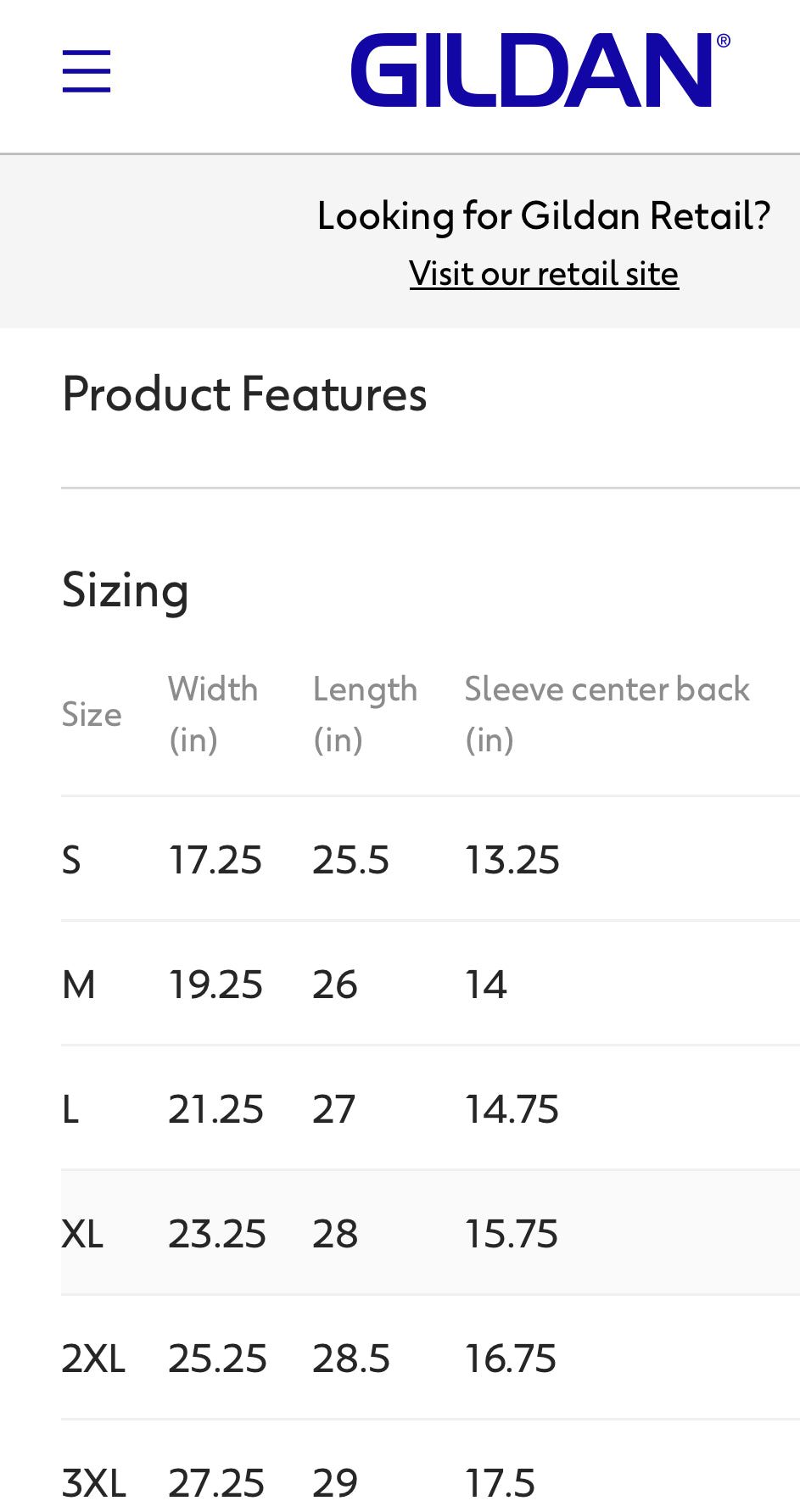Expand the Product Features section
Image resolution: width=800 pixels, height=1512 pixels.
[x=430, y=394]
